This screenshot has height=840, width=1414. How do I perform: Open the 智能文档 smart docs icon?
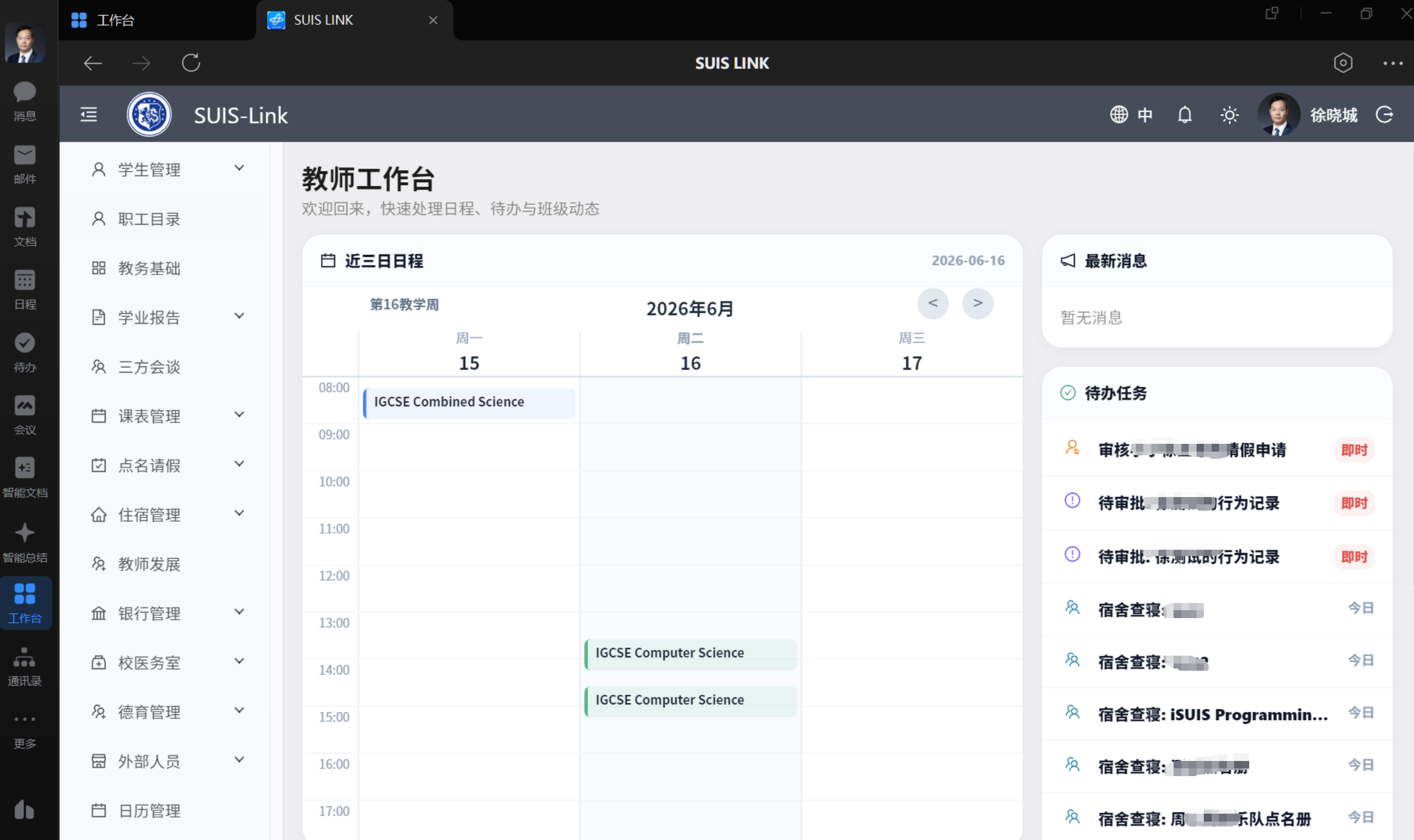(x=24, y=479)
